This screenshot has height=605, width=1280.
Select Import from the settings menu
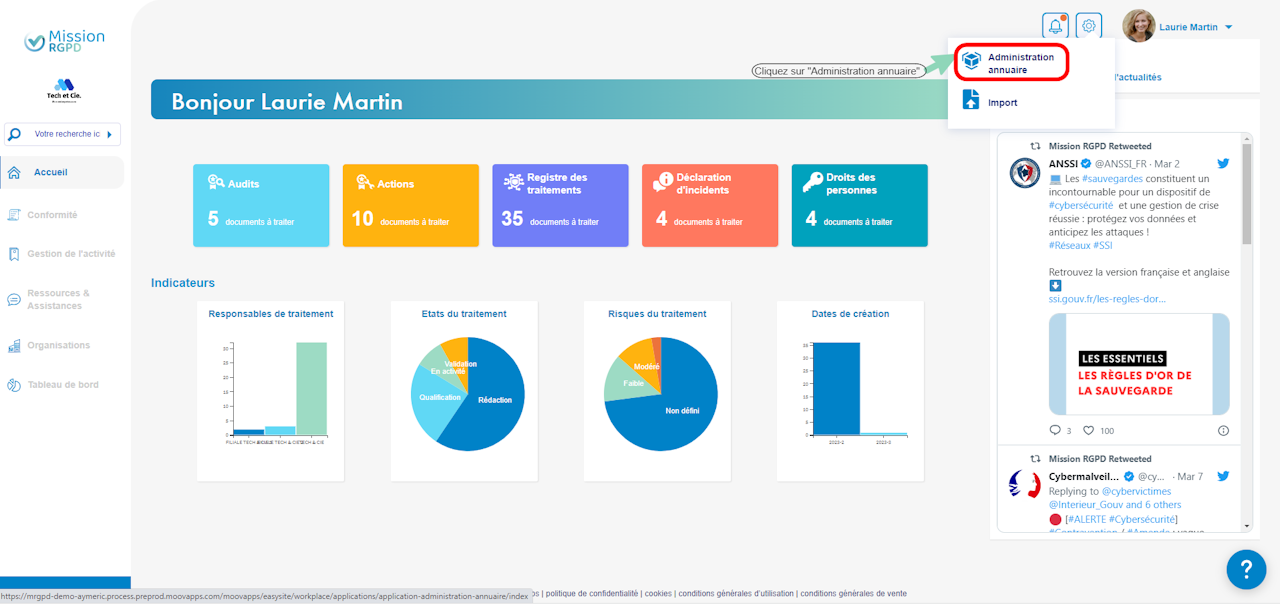click(1002, 103)
